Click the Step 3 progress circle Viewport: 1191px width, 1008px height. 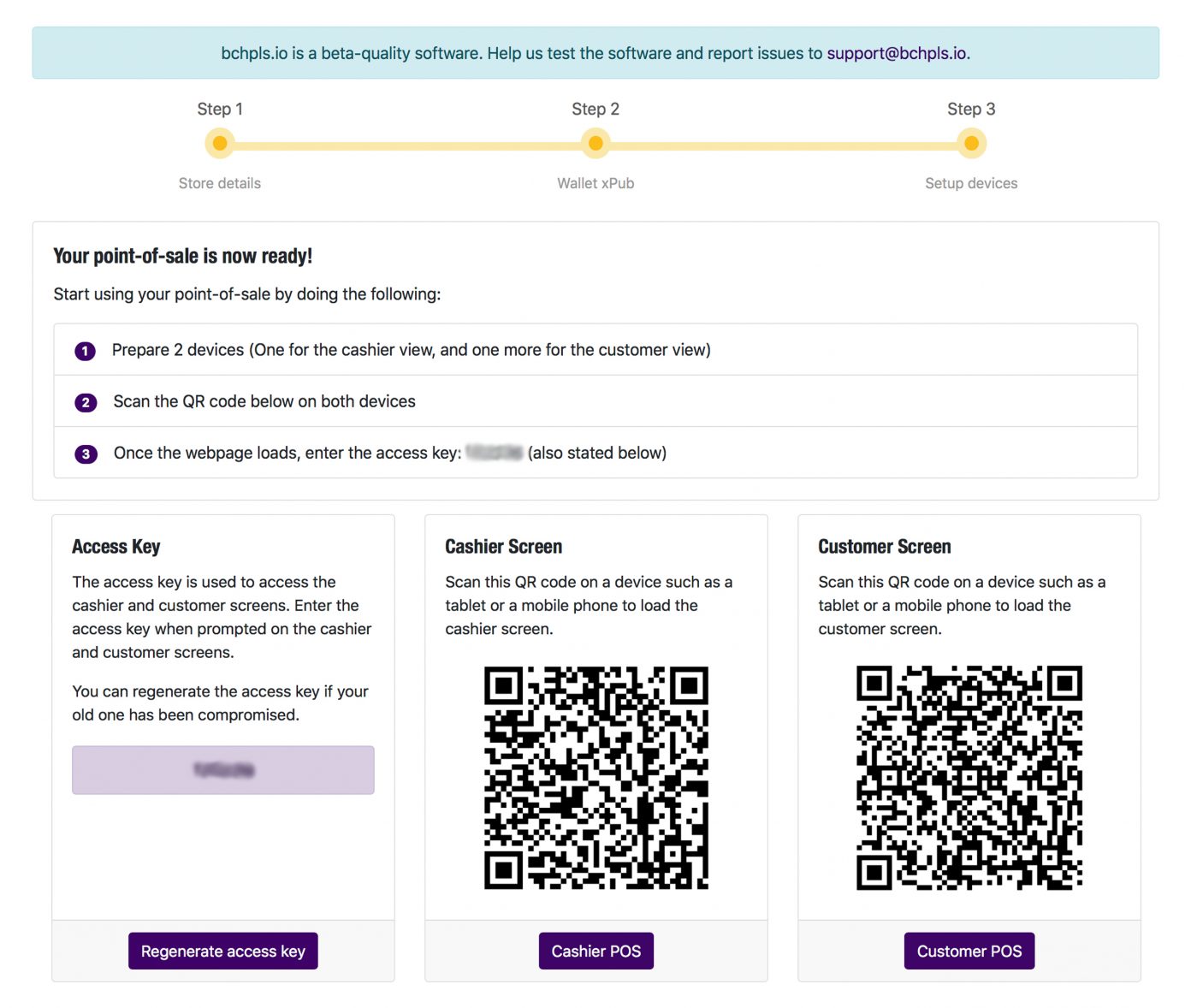pyautogui.click(x=971, y=144)
